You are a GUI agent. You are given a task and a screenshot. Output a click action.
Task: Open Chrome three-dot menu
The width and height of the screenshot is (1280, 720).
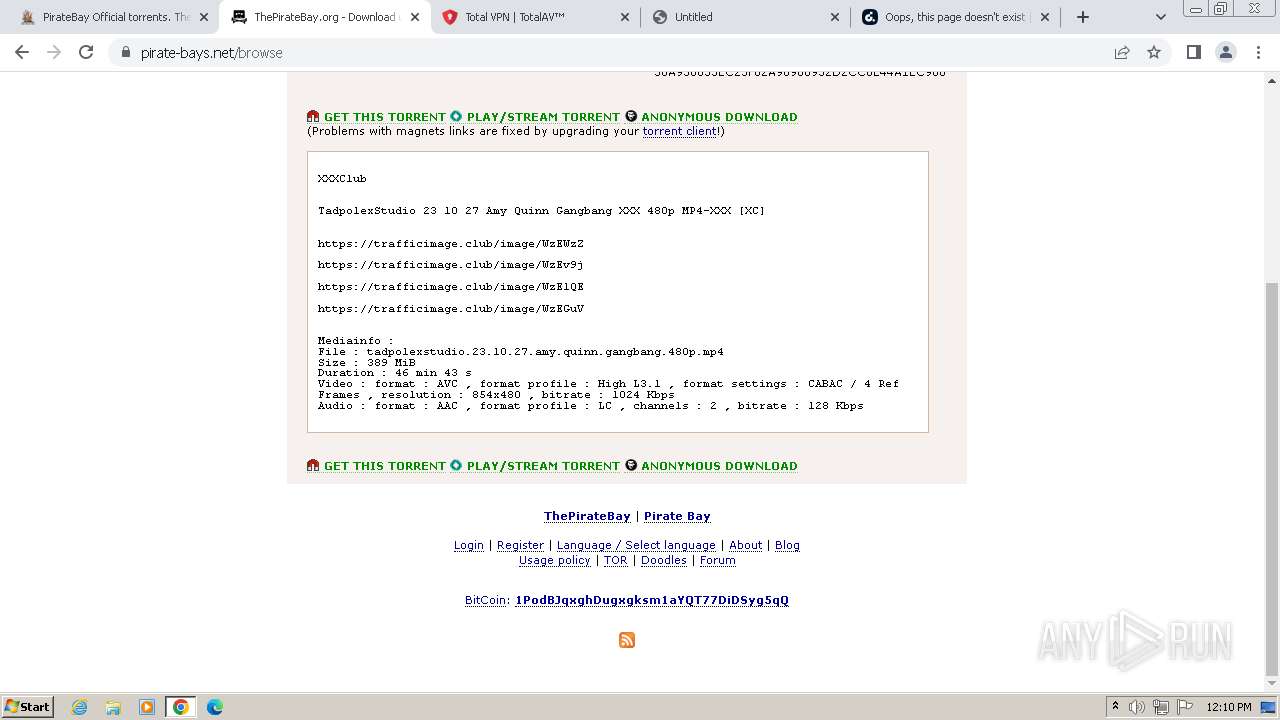[1259, 52]
